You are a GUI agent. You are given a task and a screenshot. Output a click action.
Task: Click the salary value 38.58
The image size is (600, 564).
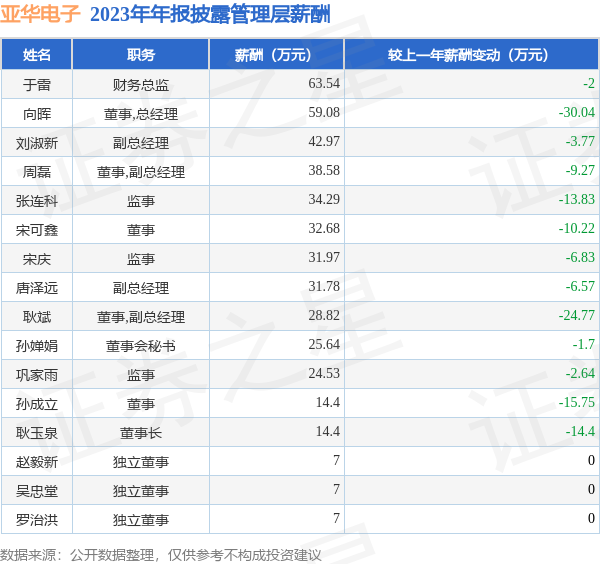[x=324, y=170]
